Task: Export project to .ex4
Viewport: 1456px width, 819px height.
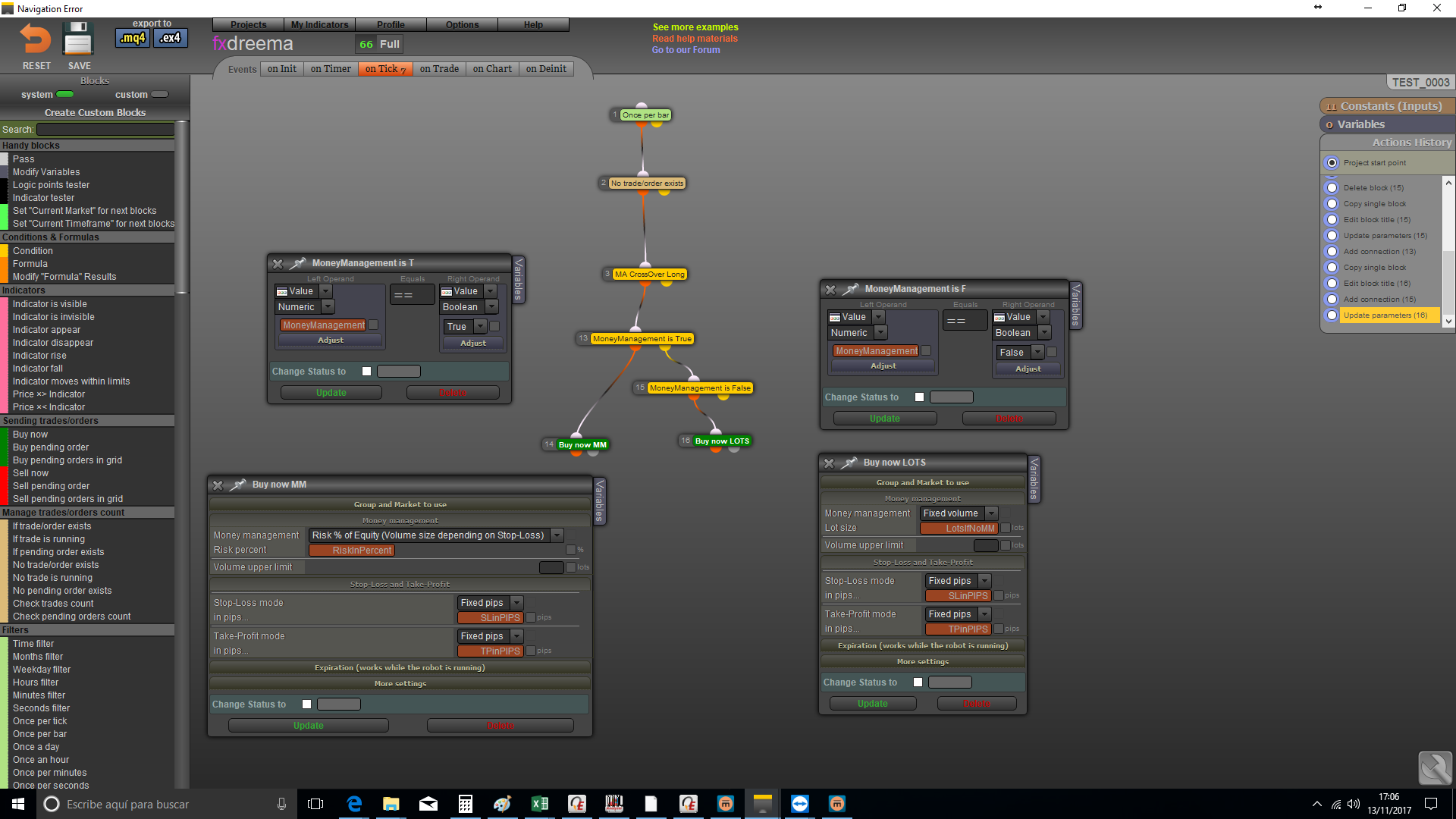Action: (x=171, y=38)
